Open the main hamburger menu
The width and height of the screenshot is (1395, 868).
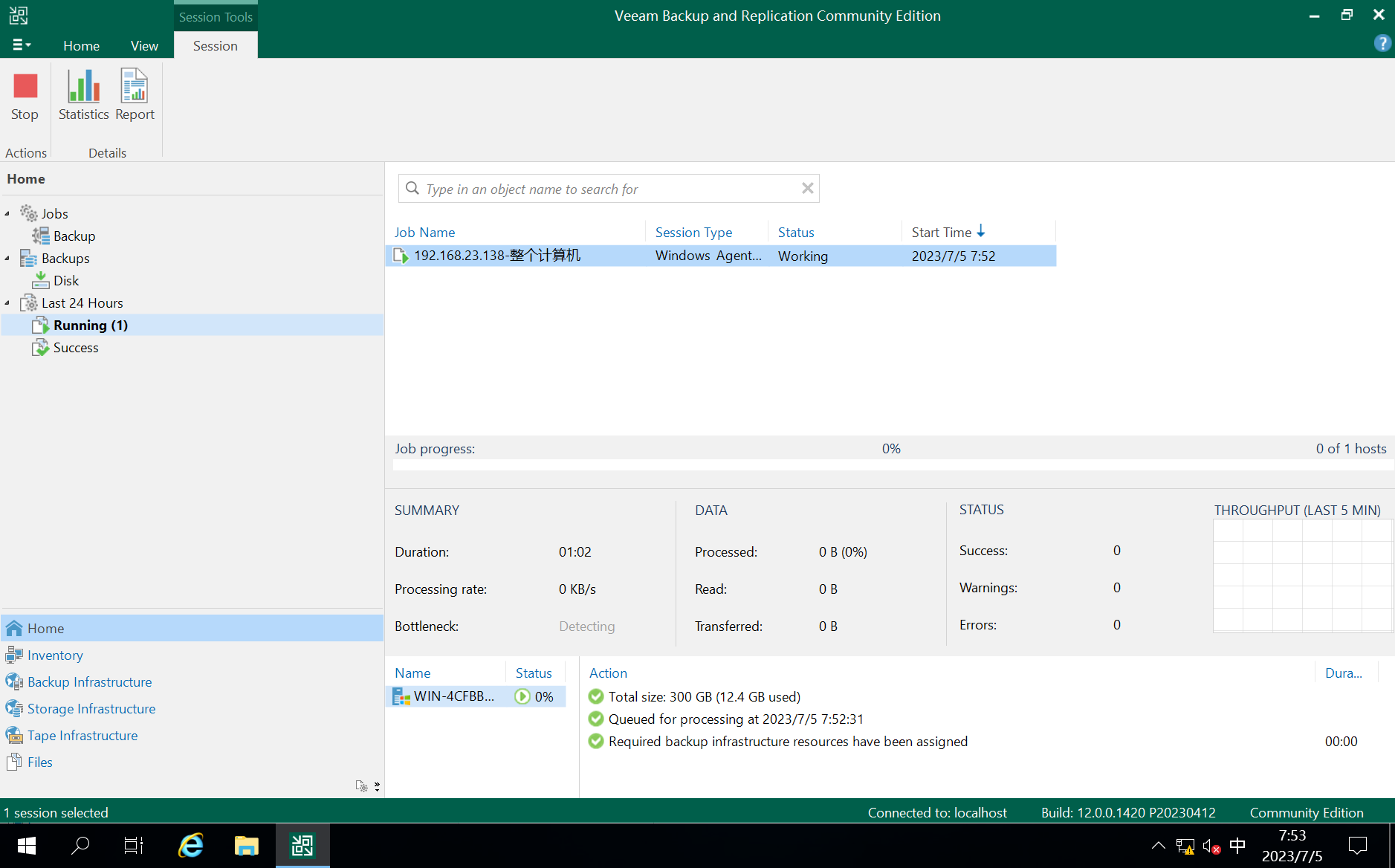[22, 45]
